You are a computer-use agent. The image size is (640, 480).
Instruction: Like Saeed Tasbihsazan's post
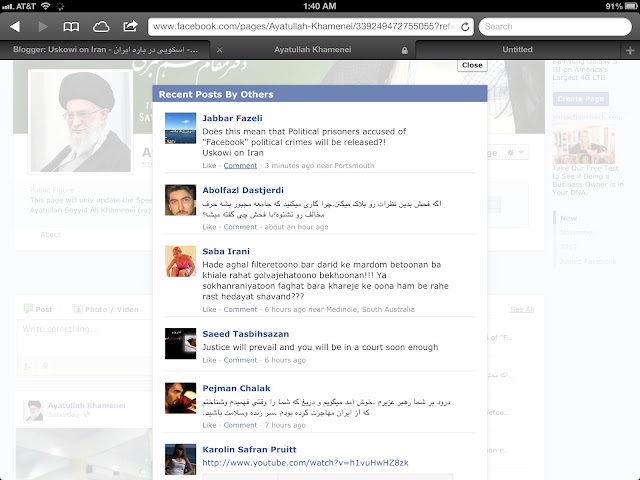209,360
